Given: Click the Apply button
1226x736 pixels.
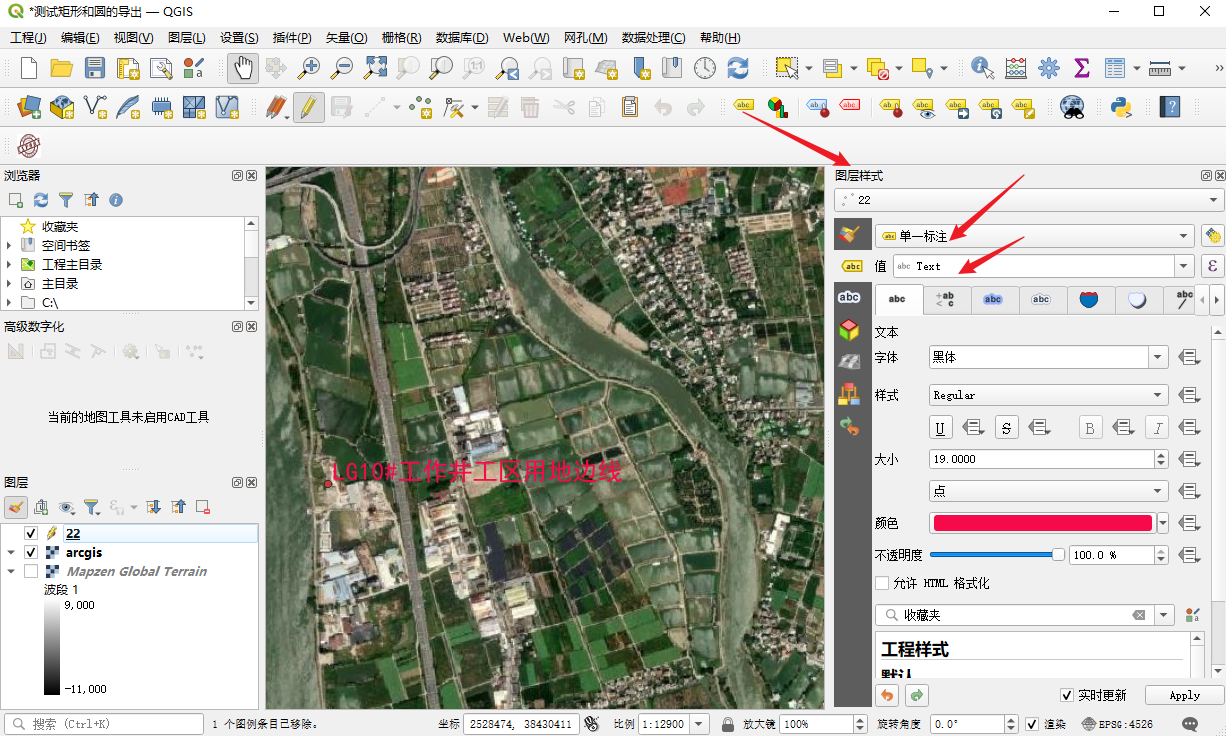Looking at the screenshot, I should pos(1184,695).
